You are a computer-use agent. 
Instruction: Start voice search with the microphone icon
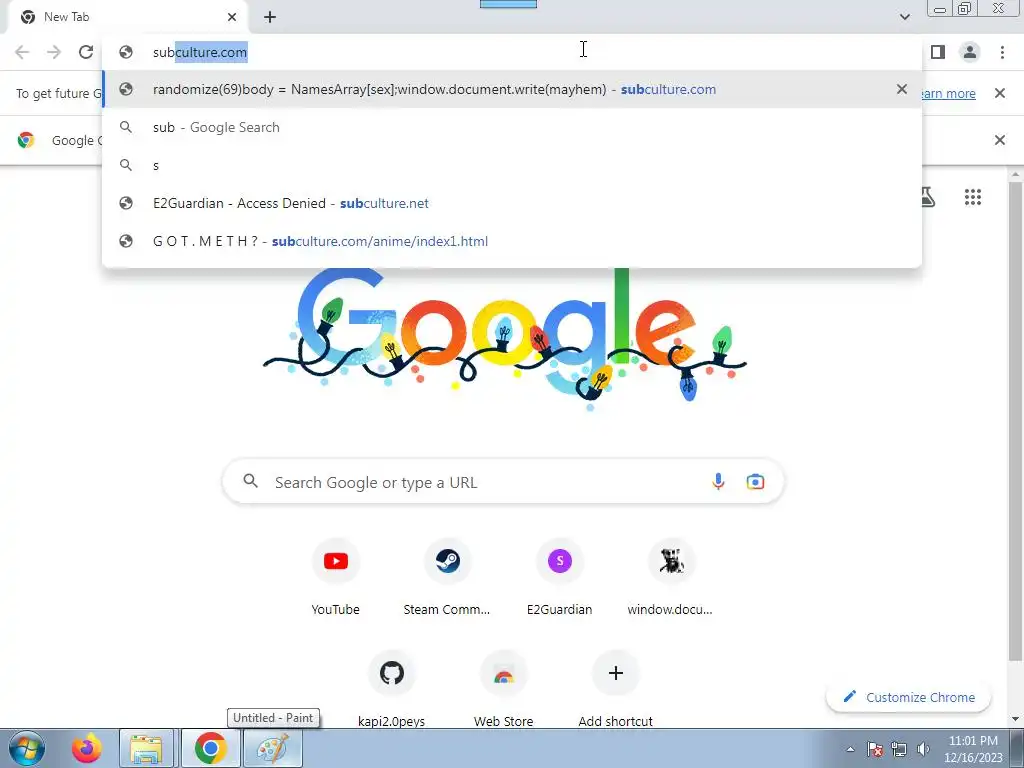point(718,482)
